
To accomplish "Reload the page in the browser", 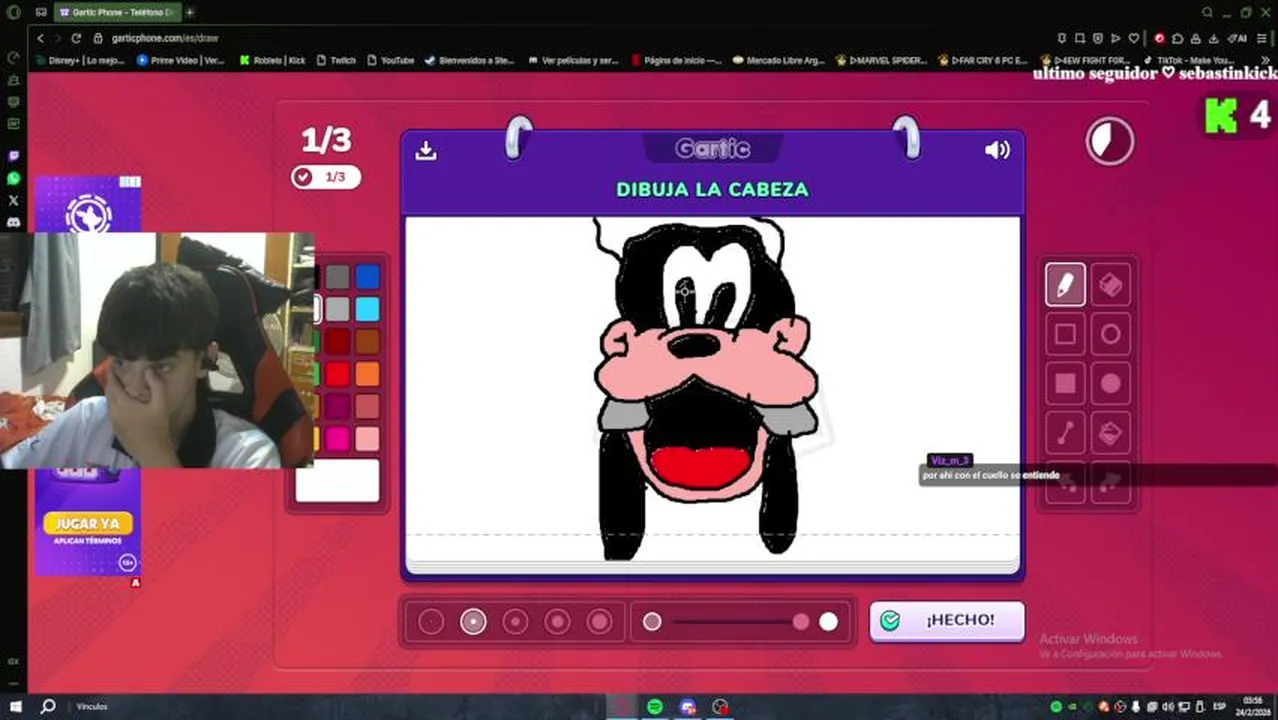I will click(75, 38).
